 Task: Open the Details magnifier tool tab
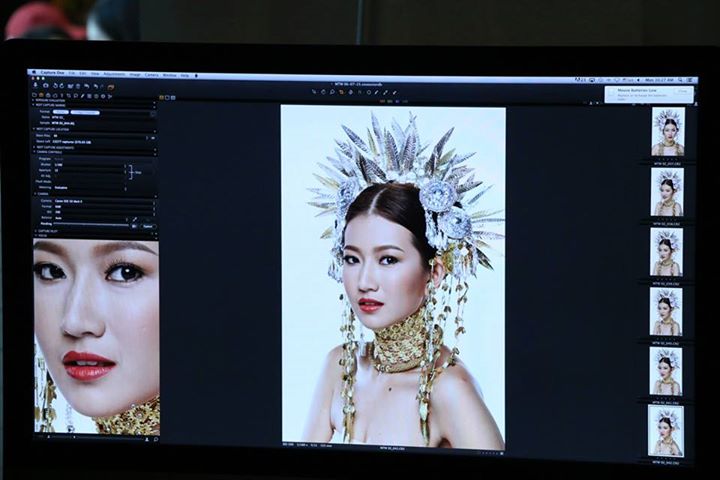pyautogui.click(x=75, y=96)
